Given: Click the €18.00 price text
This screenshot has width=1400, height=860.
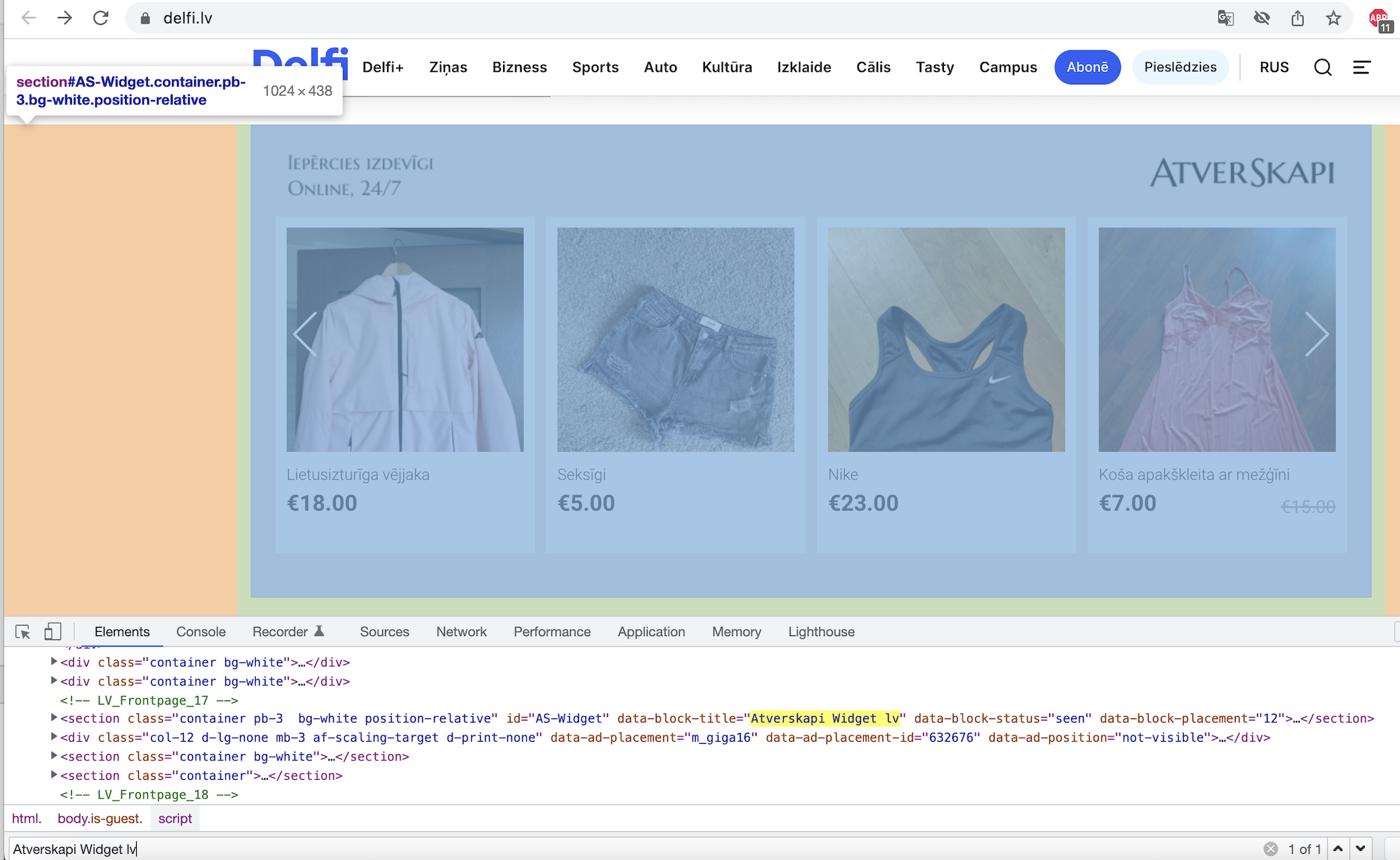Looking at the screenshot, I should 322,503.
